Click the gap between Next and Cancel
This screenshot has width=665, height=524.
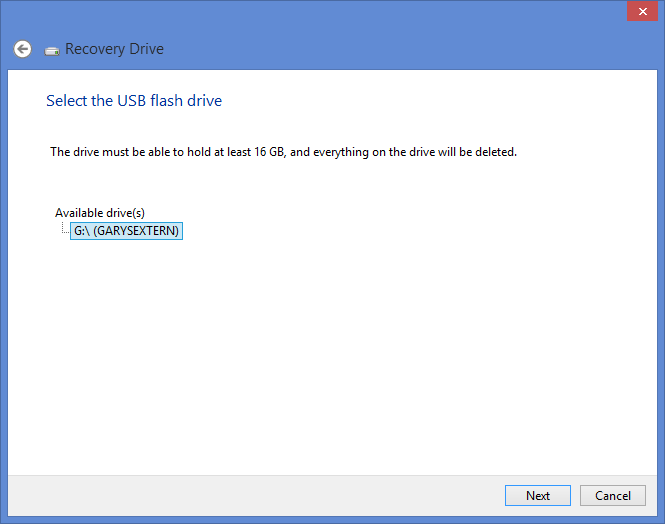(x=576, y=495)
